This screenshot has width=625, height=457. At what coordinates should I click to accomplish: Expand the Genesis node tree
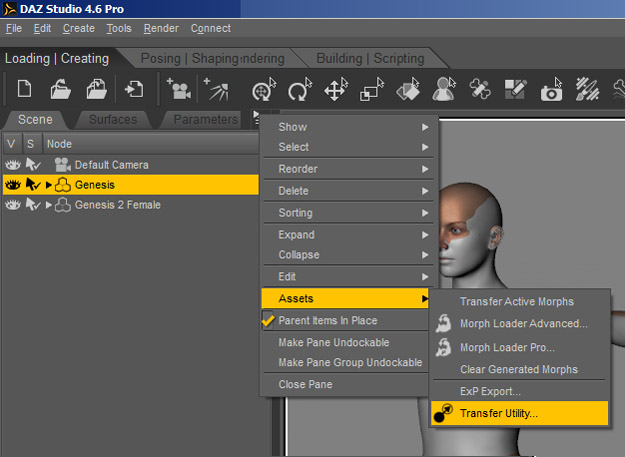[49, 185]
